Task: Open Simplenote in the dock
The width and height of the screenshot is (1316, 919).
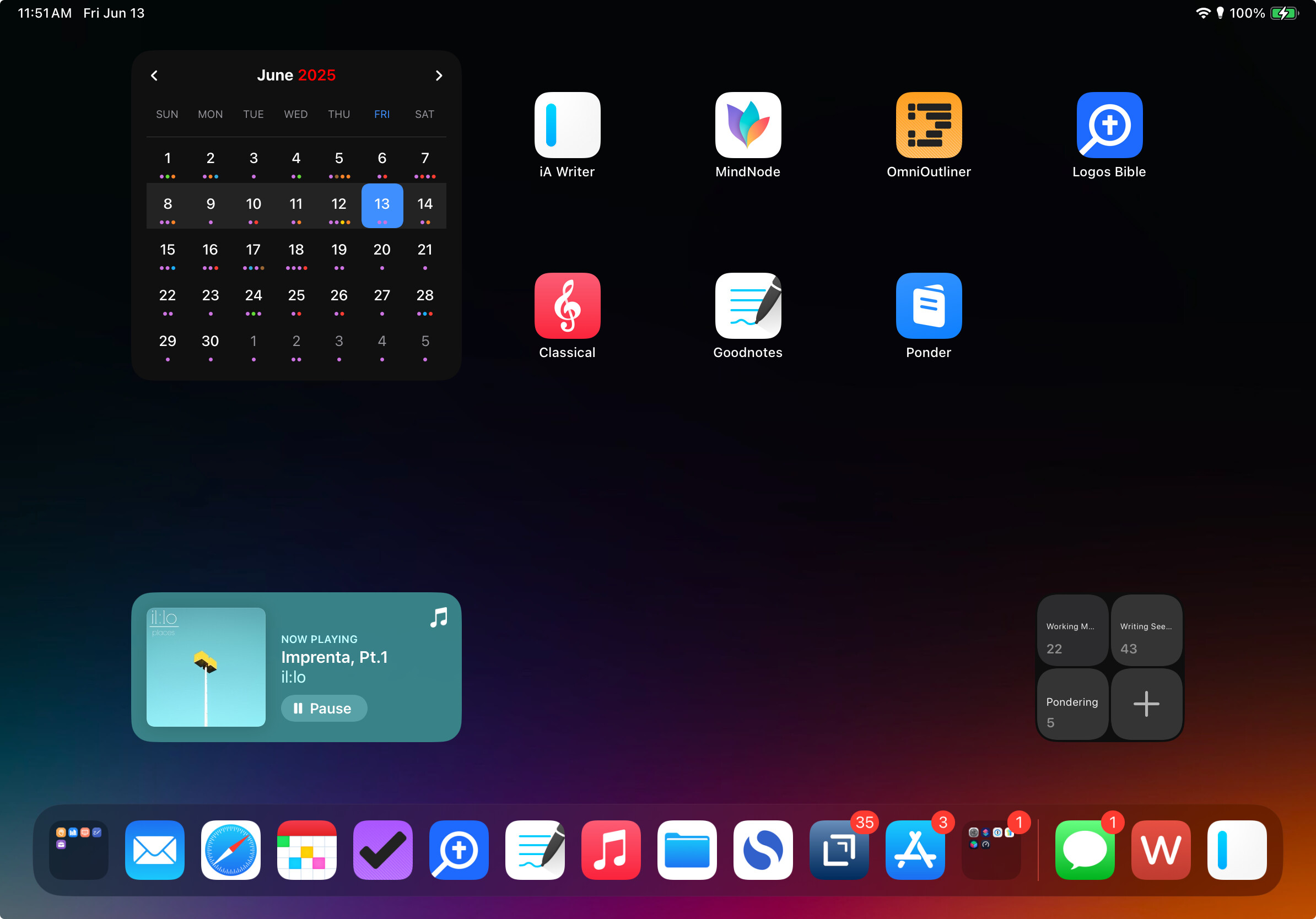Action: pos(763,850)
